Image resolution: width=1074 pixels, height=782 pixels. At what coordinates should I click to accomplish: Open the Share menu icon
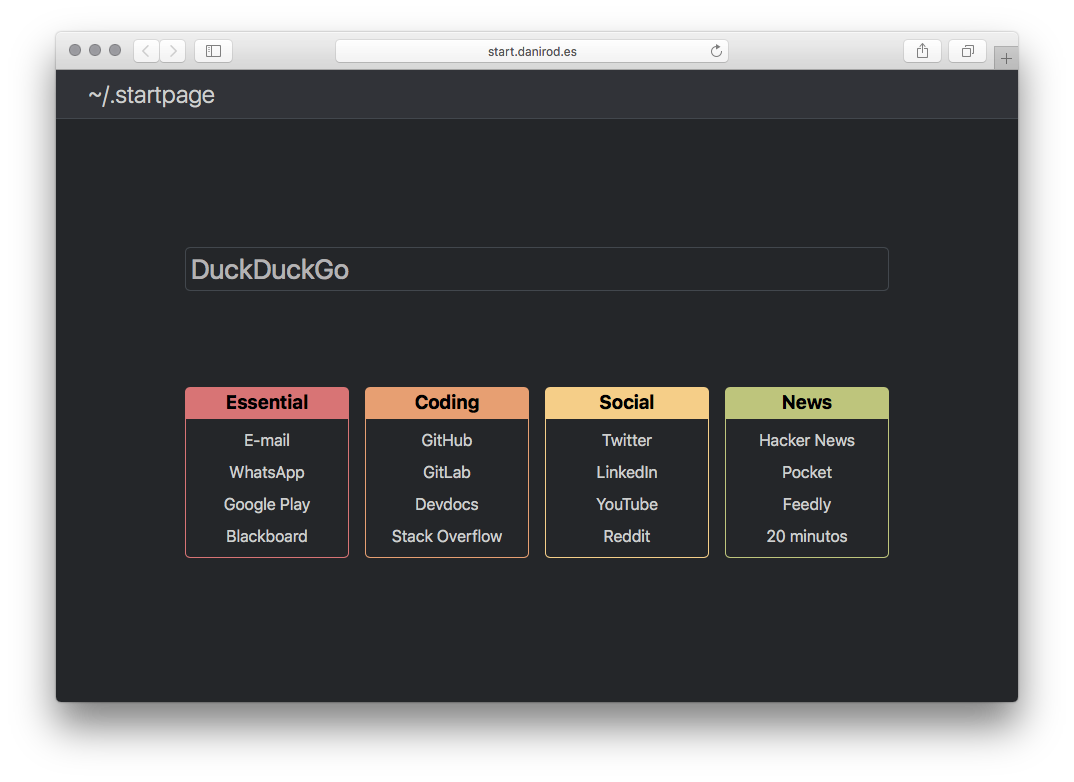[923, 51]
